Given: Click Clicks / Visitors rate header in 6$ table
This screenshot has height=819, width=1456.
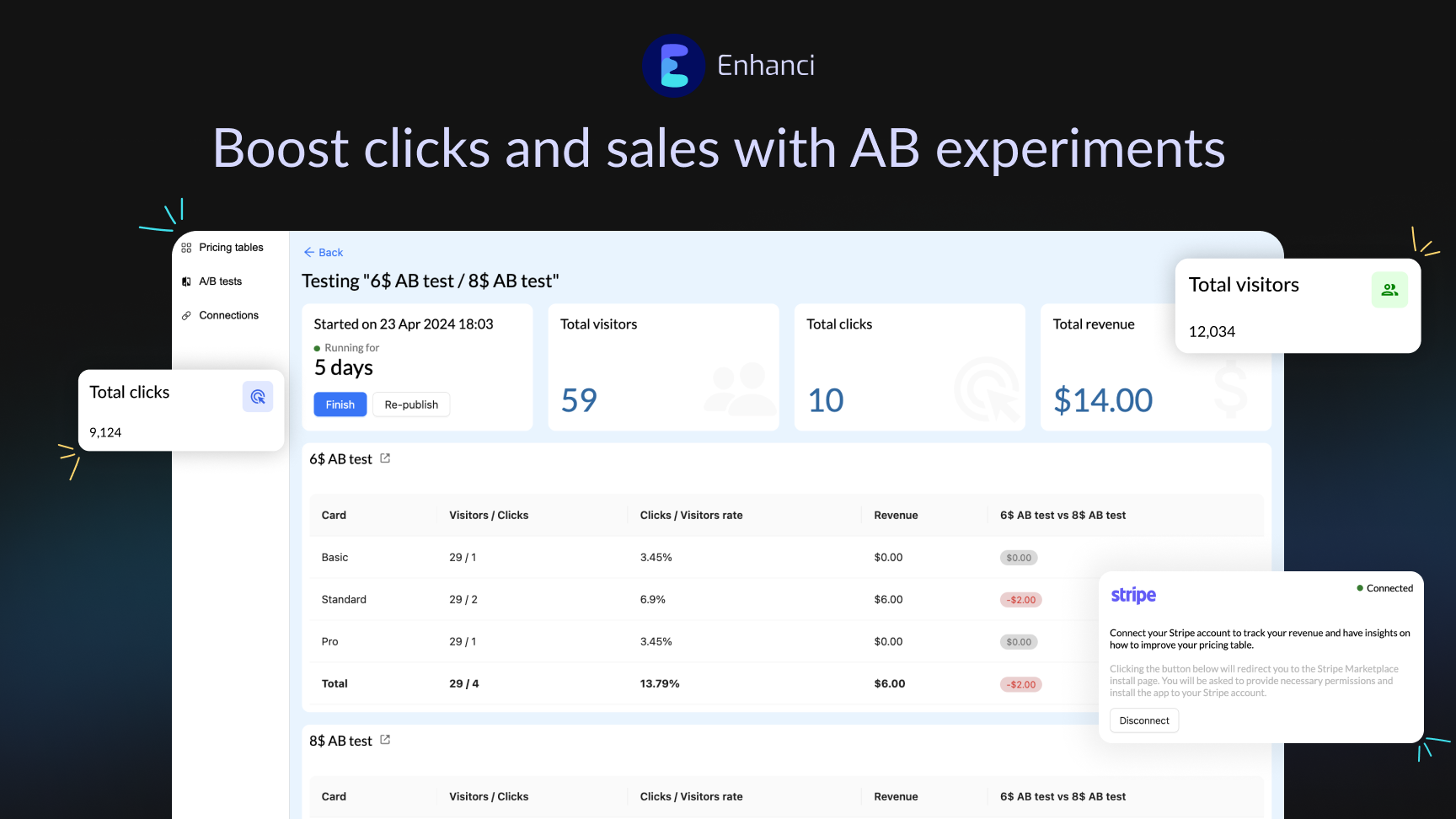Looking at the screenshot, I should pyautogui.click(x=692, y=516).
